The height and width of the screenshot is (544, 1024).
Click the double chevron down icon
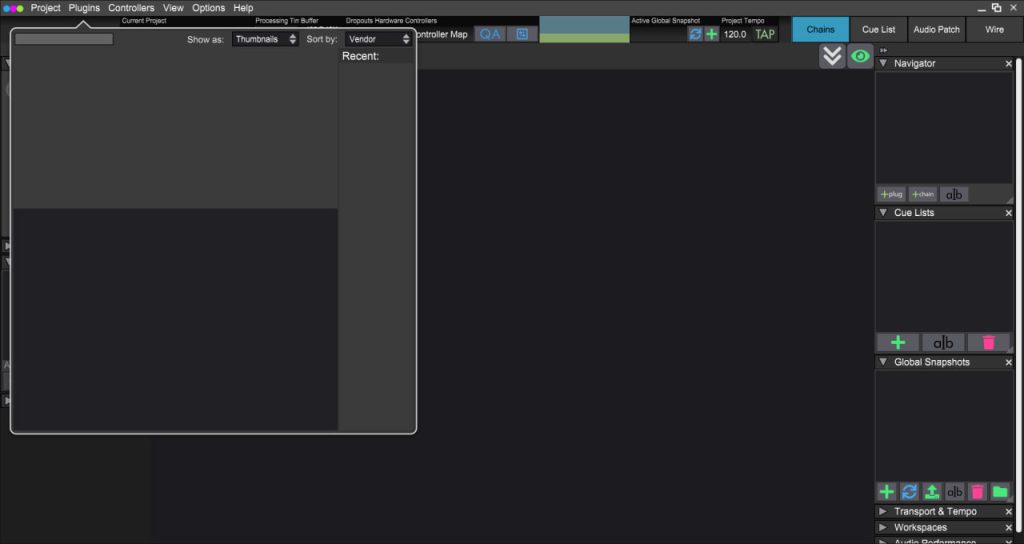click(832, 57)
